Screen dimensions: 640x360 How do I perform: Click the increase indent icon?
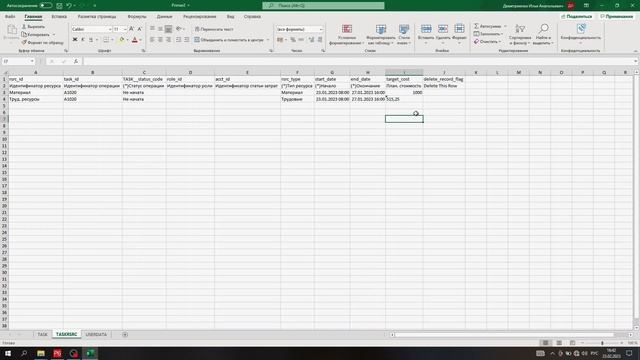187,40
